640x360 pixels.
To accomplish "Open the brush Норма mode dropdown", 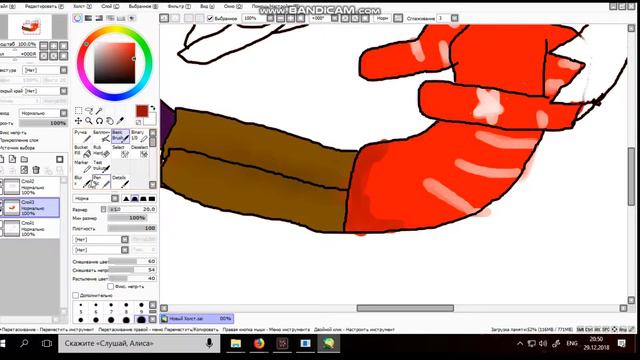I will 96,199.
